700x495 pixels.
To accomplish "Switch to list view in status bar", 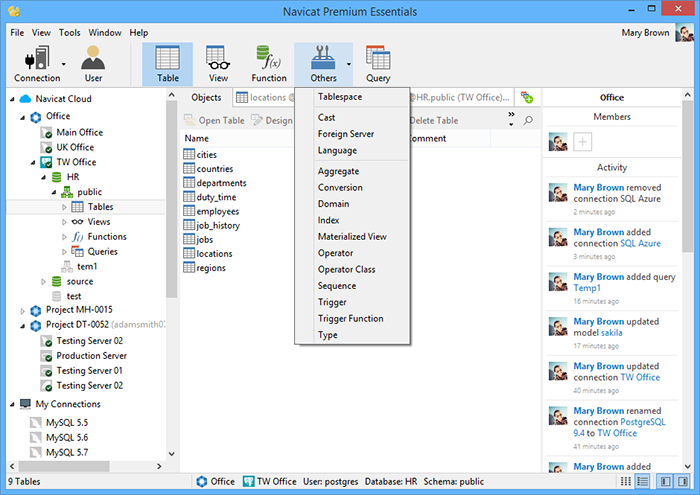I will tap(642, 481).
